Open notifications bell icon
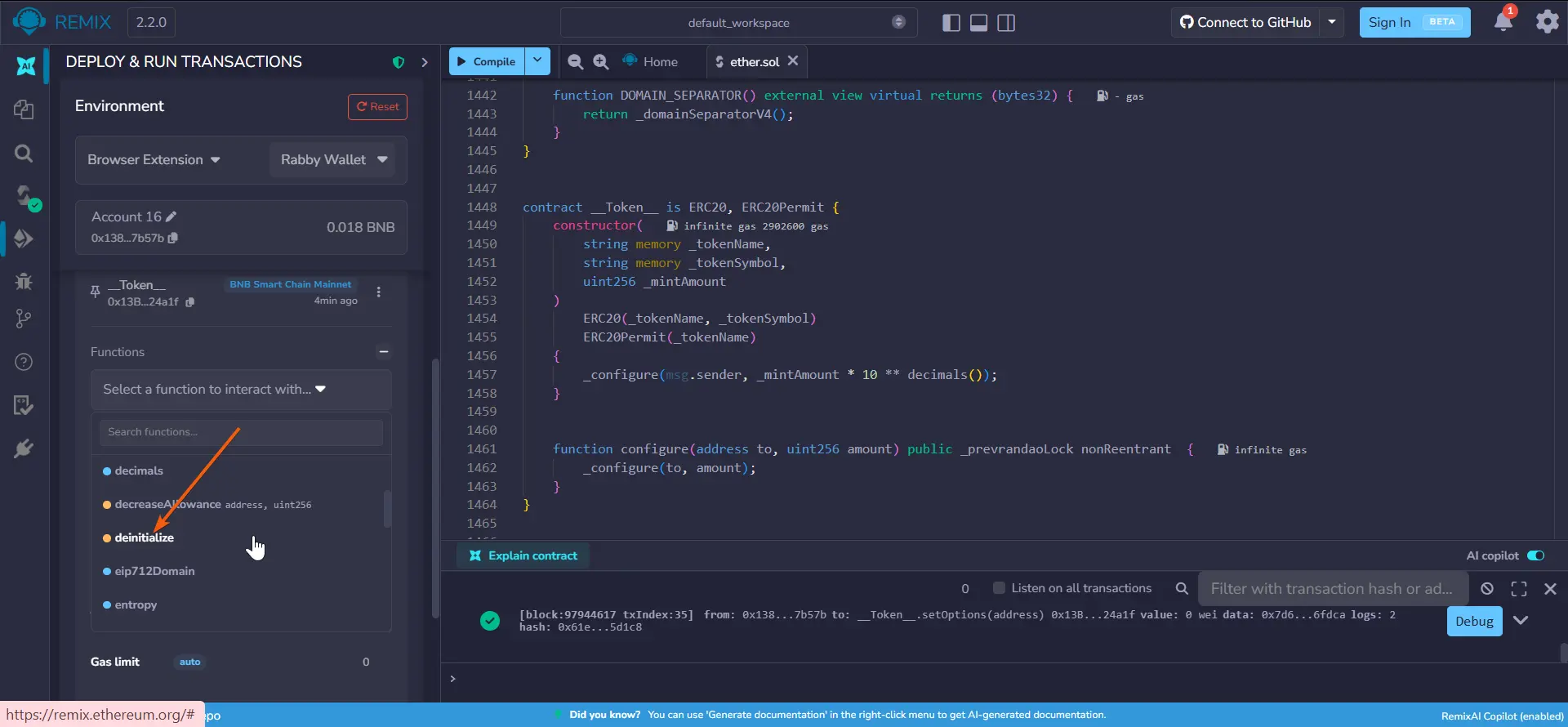 1503,21
